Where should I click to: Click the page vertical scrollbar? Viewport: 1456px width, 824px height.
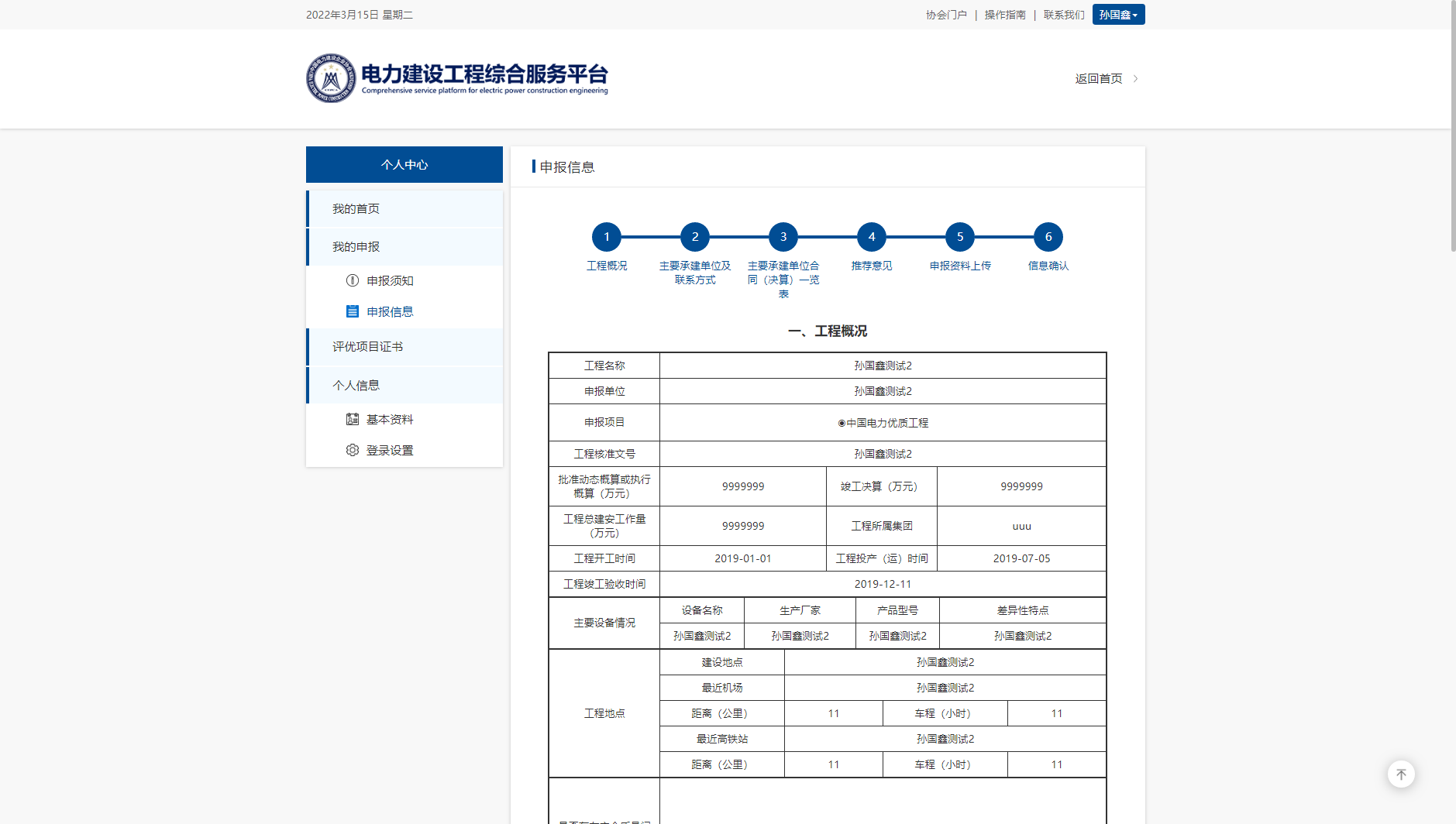1453,125
